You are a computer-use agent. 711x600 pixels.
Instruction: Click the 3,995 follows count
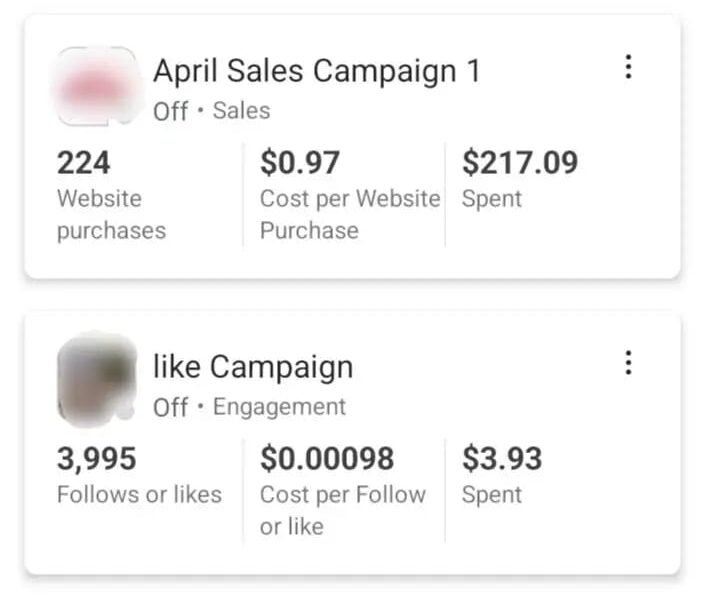(96, 458)
